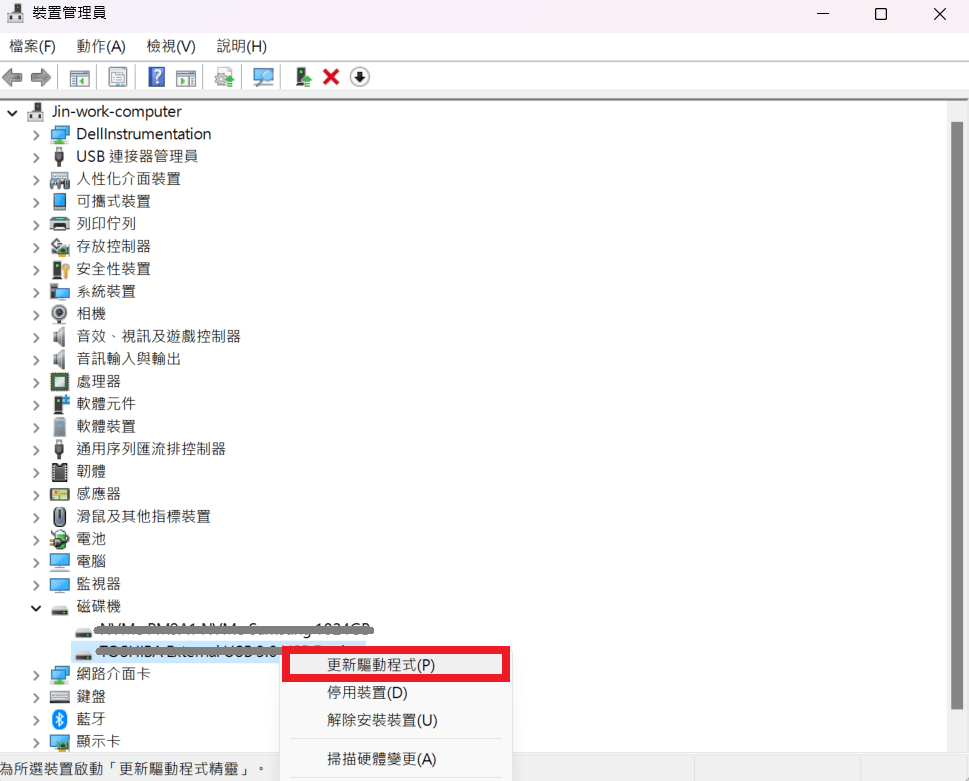Expand the 藍牙 category
The height and width of the screenshot is (781, 969).
pos(36,719)
